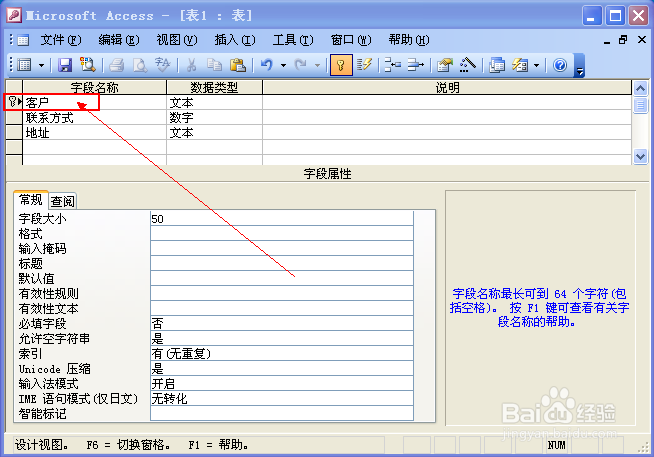Click the 字段大小 value field showing 50
The image size is (654, 457).
coord(282,218)
